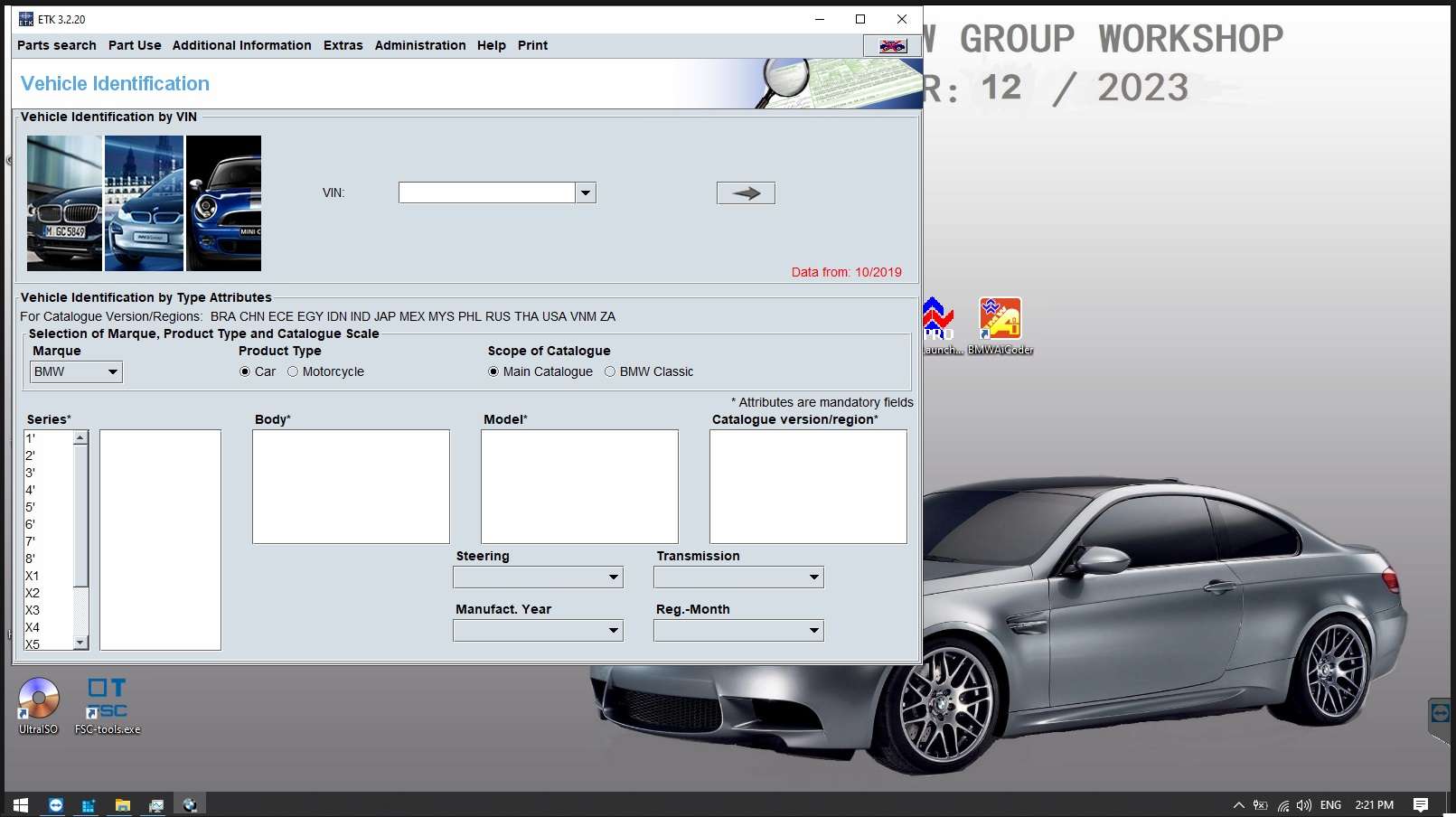Open the Parts search menu
Image resolution: width=1456 pixels, height=817 pixels.
pyautogui.click(x=56, y=45)
